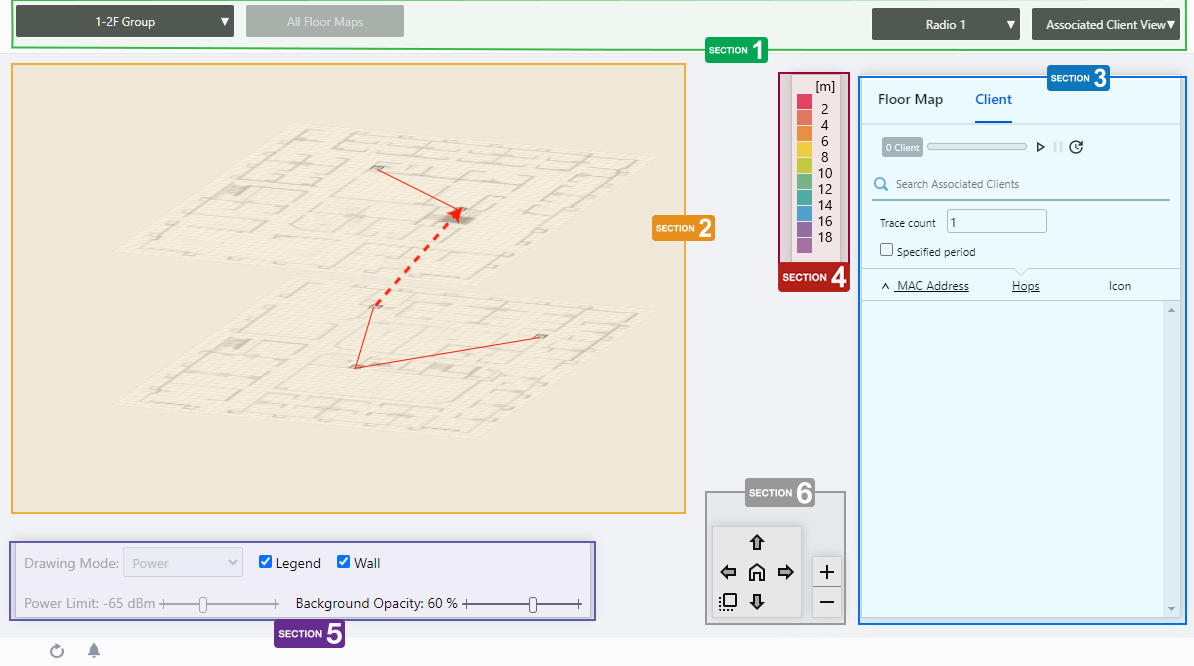Uncheck the Legend checkbox
Image resolution: width=1194 pixels, height=666 pixels.
click(x=266, y=562)
